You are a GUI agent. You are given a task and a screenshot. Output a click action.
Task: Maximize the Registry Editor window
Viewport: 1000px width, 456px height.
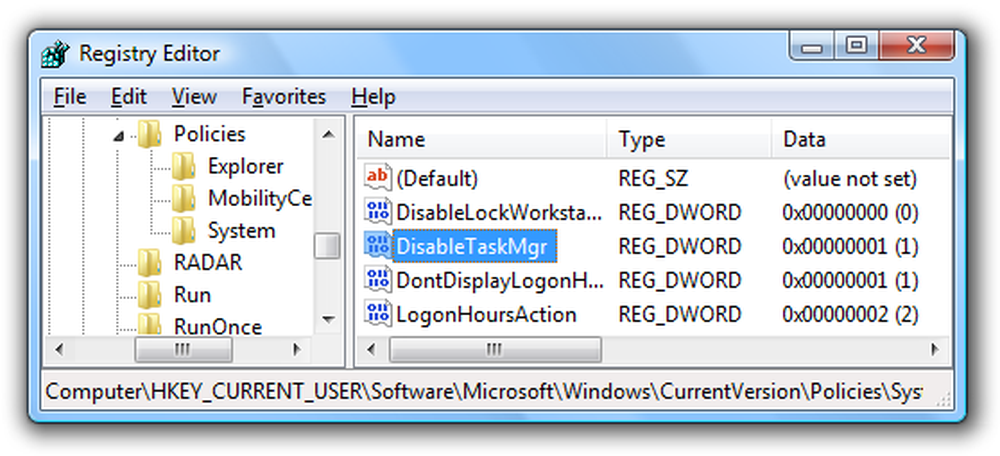pos(857,46)
